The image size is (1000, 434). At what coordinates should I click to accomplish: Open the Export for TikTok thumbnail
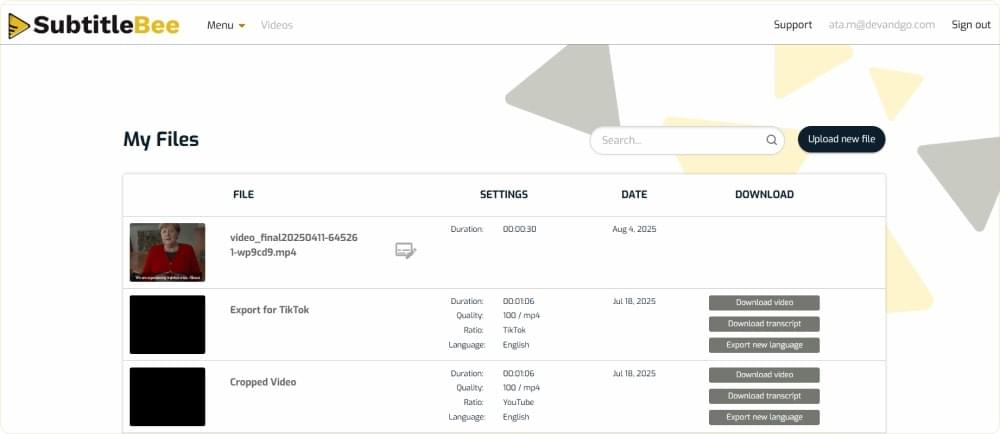point(168,324)
